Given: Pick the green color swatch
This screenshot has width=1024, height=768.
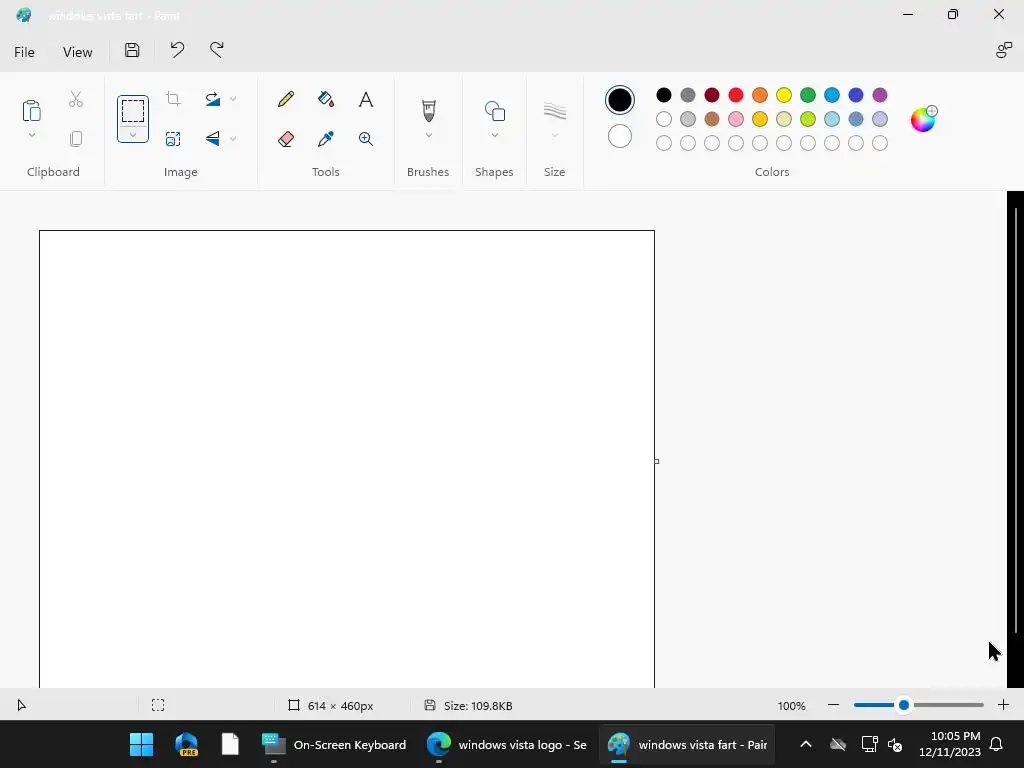Looking at the screenshot, I should click(x=808, y=95).
